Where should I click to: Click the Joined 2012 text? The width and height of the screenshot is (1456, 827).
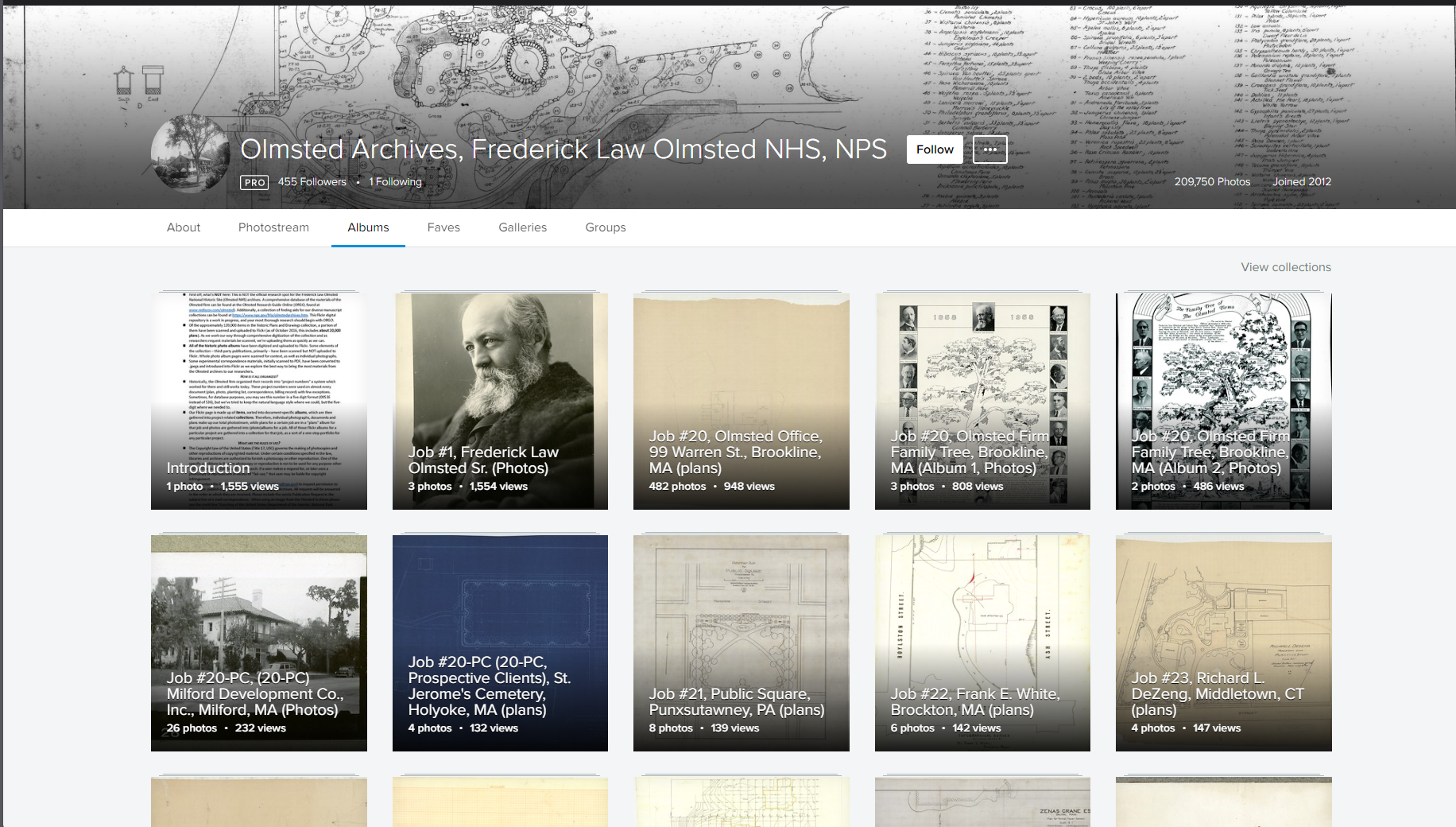point(1302,181)
